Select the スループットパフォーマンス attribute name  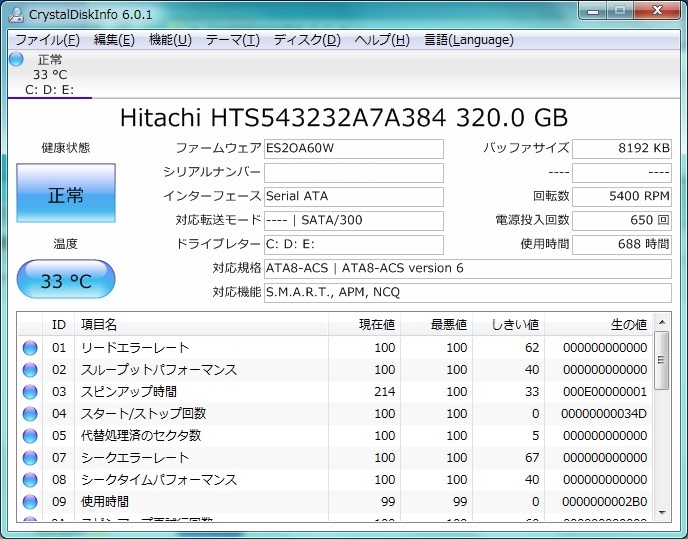(159, 370)
